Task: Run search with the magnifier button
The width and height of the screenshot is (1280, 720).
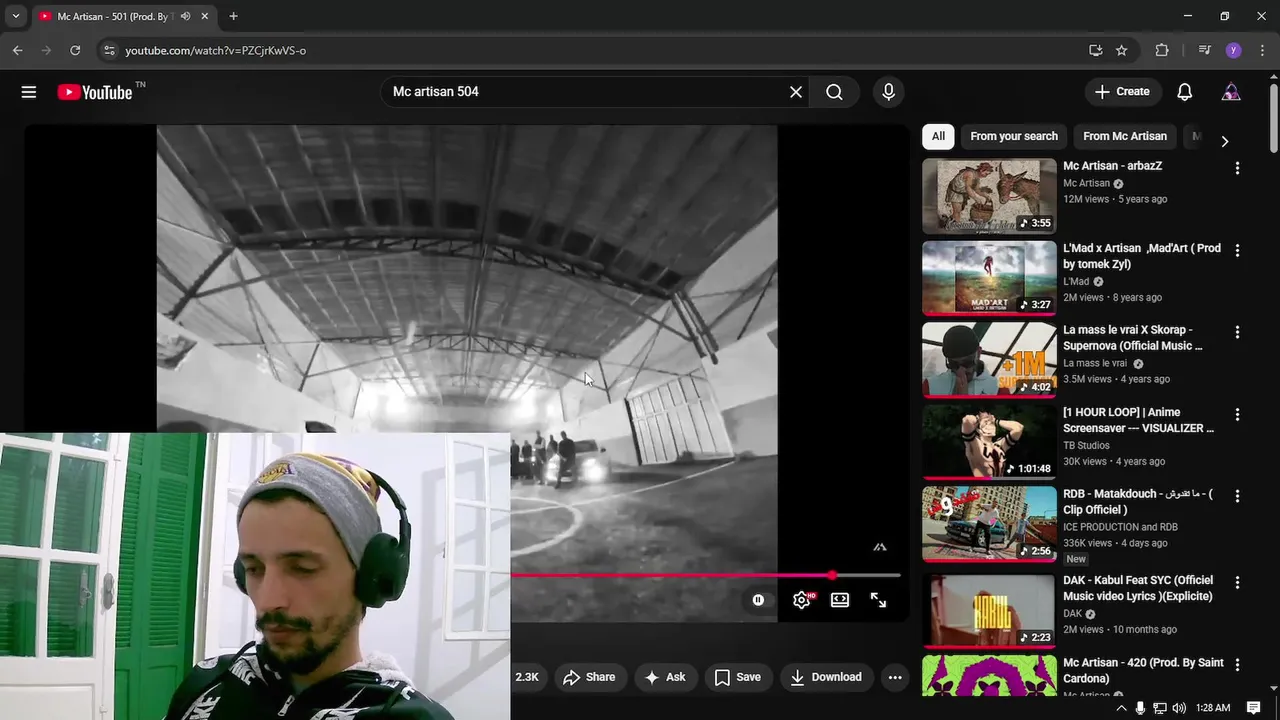Action: 834,92
